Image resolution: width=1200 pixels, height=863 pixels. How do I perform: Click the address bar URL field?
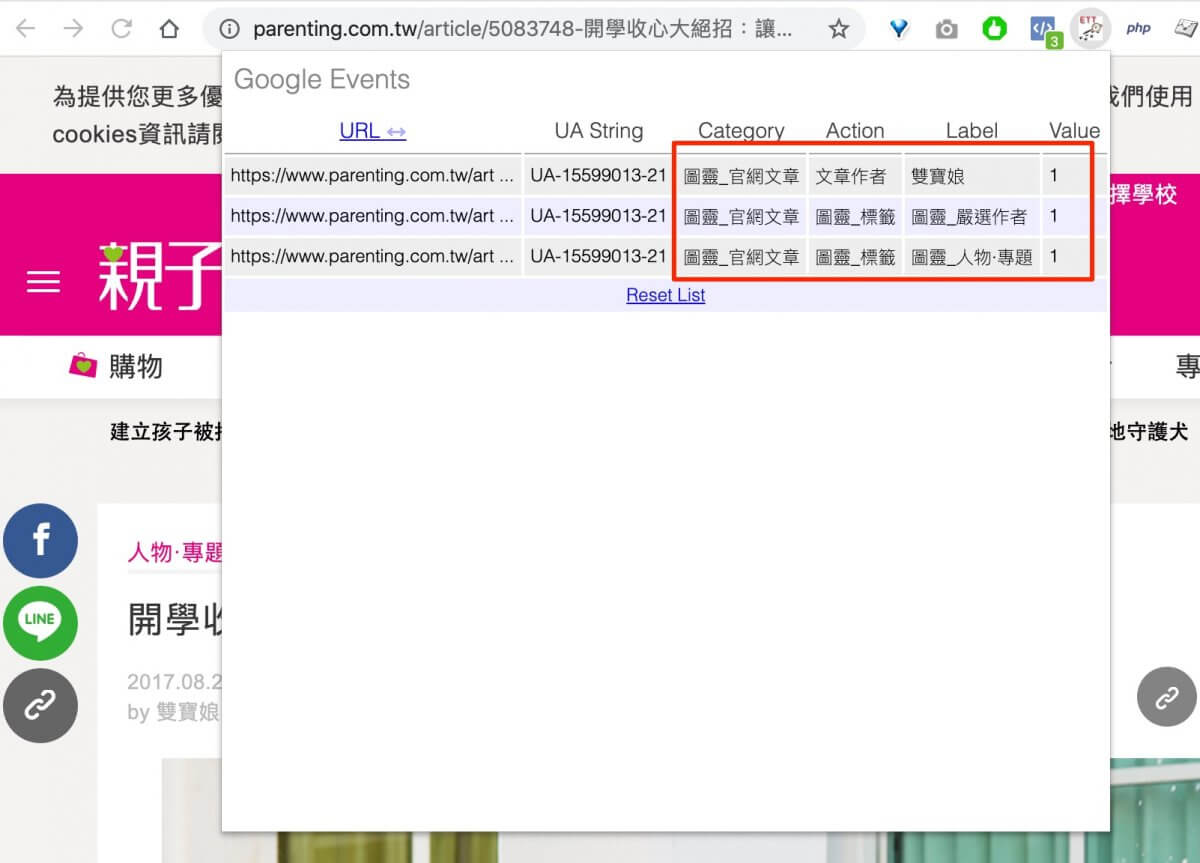(x=520, y=29)
